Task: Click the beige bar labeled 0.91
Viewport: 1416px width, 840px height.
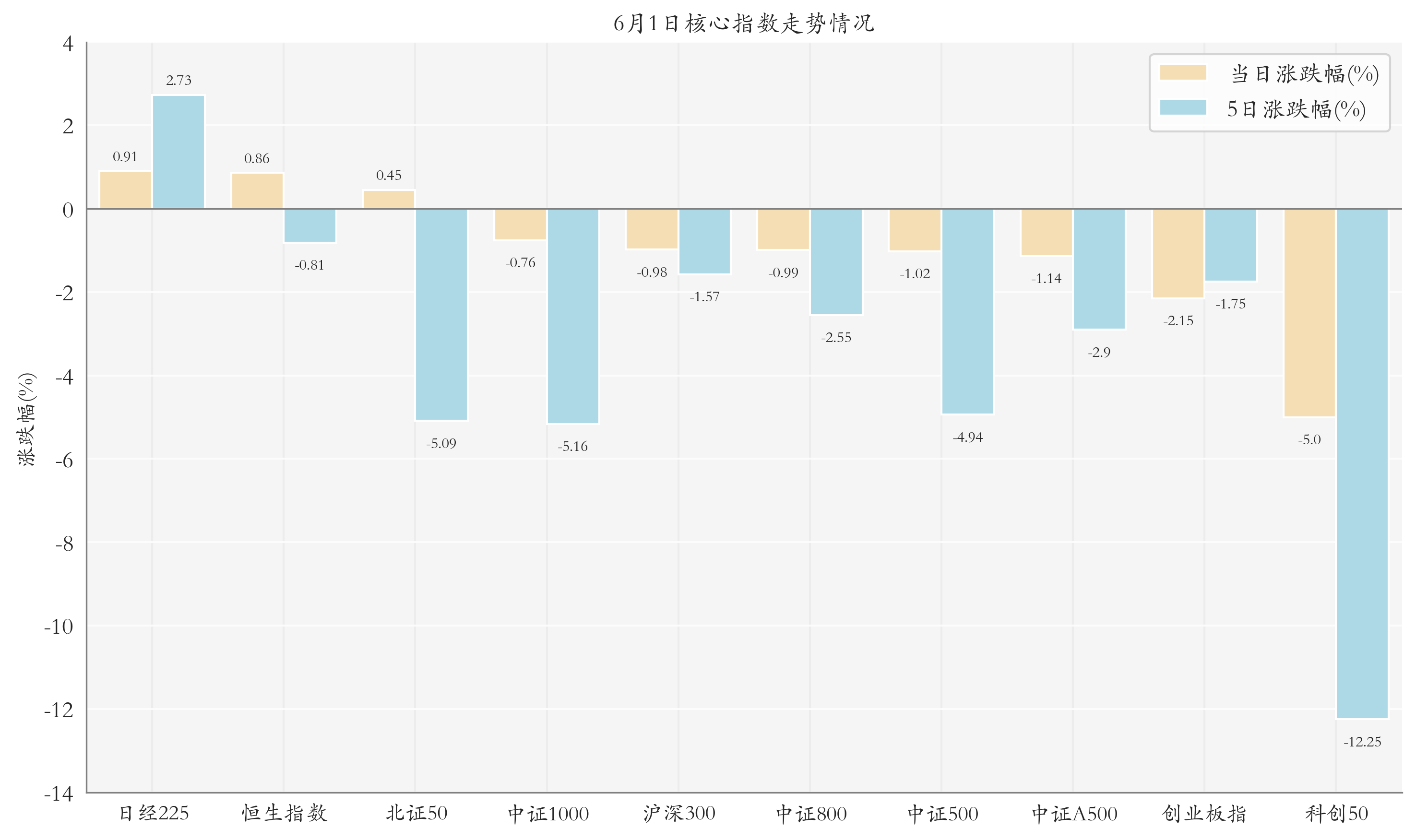Action: tap(126, 189)
